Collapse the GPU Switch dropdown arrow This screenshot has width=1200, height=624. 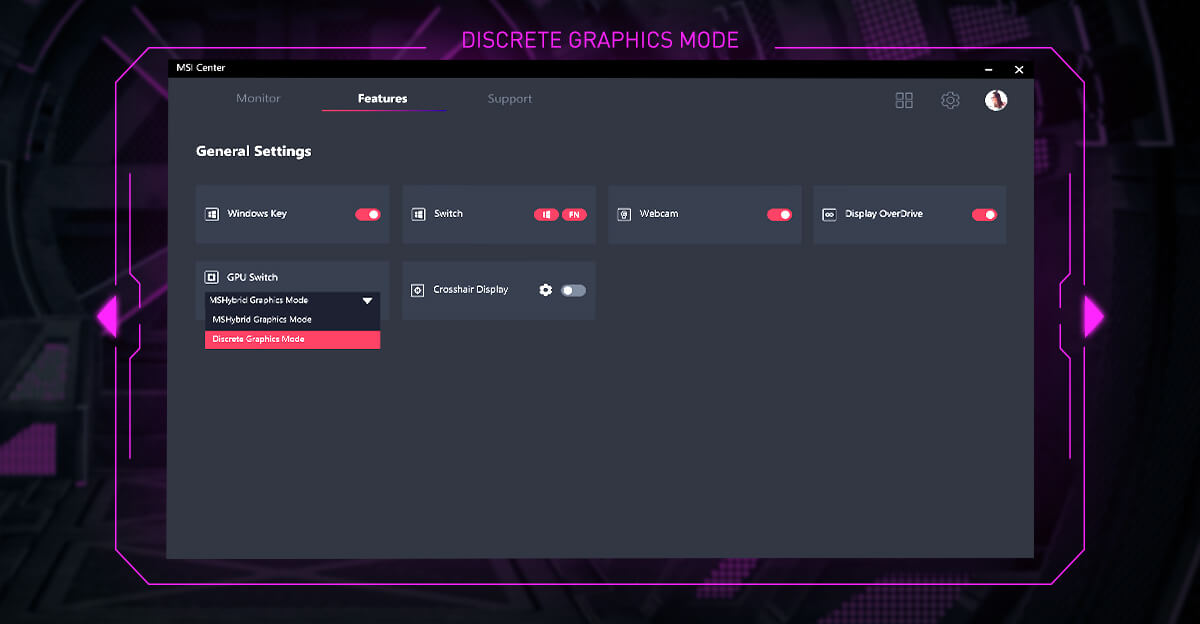coord(367,300)
